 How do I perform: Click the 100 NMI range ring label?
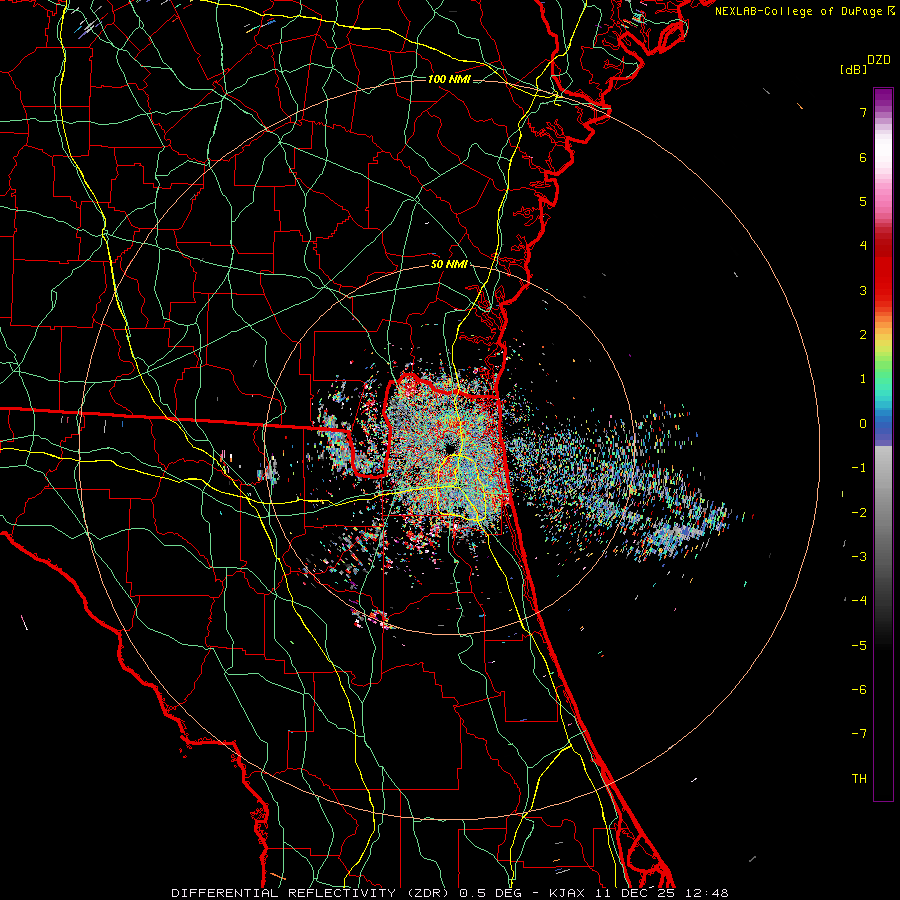(449, 79)
